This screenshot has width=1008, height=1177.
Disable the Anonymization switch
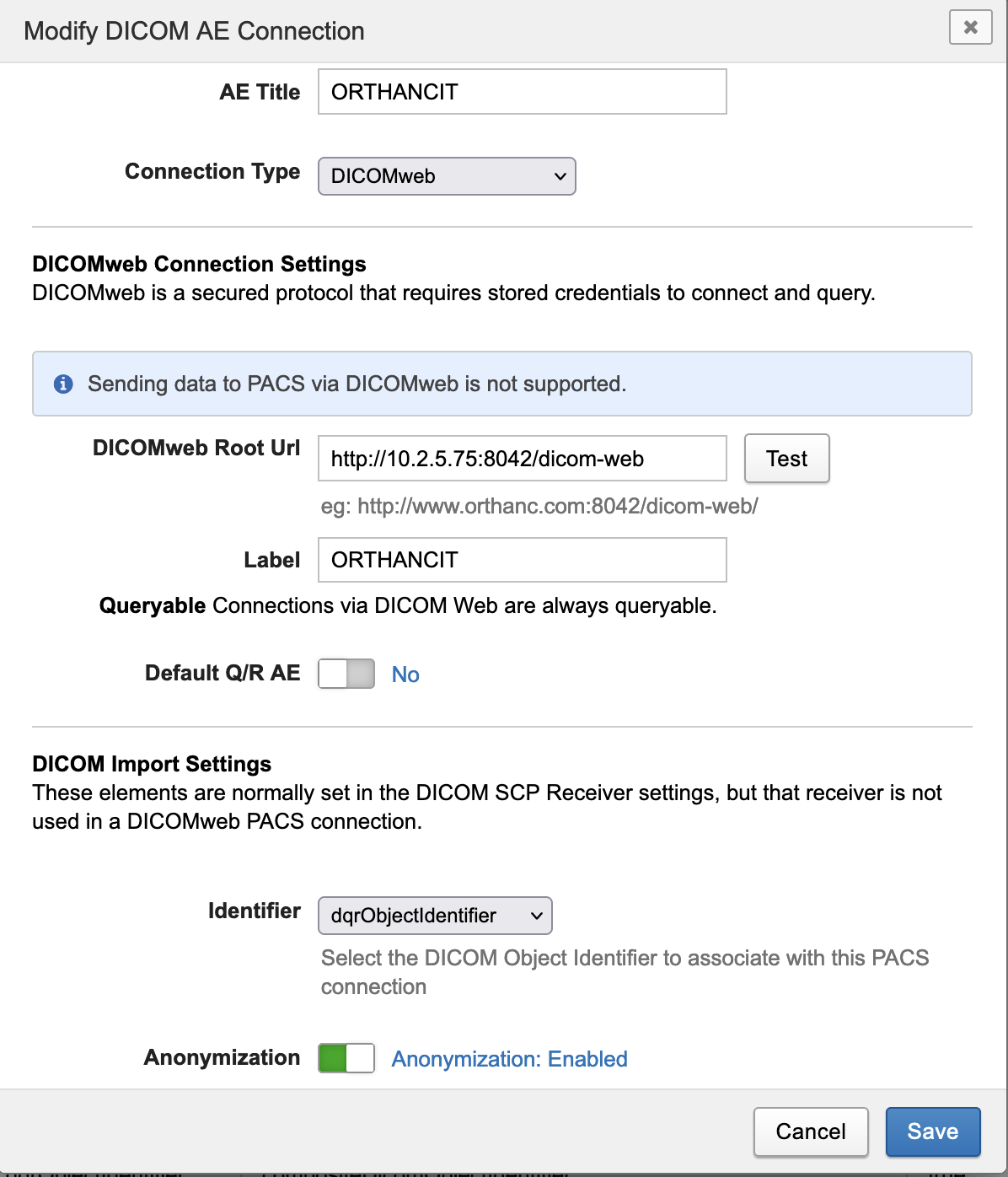tap(346, 1058)
